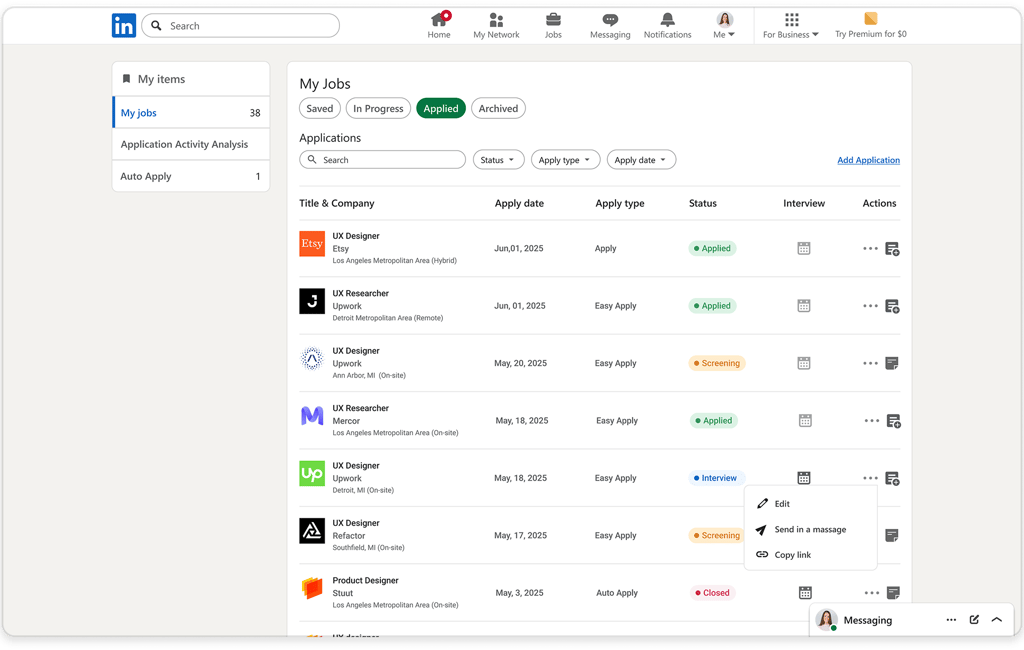Click the My items header
1024x650 pixels.
pos(191,79)
